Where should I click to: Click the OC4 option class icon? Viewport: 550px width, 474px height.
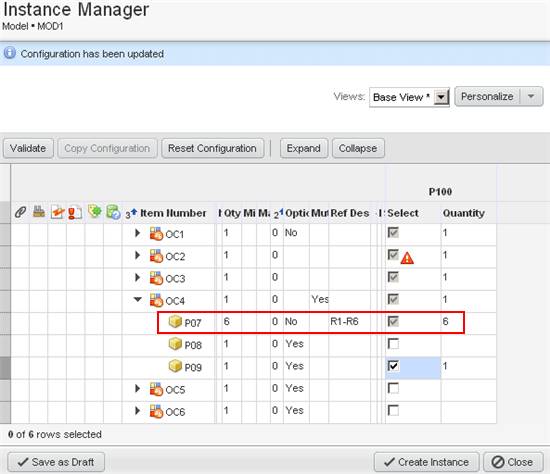coord(156,300)
